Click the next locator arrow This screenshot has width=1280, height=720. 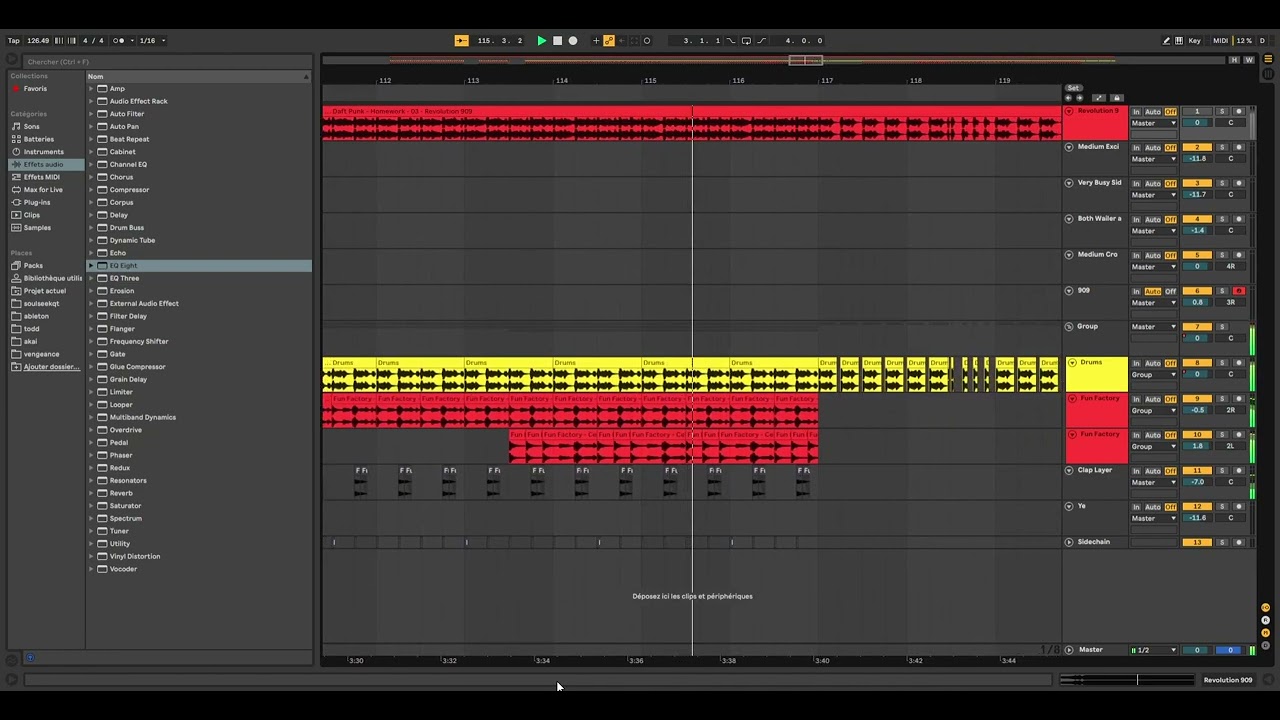point(1078,98)
